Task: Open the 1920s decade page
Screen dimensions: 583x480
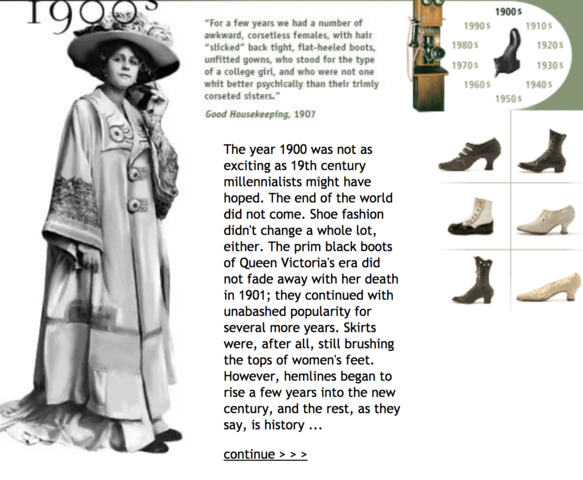Action: coord(550,45)
